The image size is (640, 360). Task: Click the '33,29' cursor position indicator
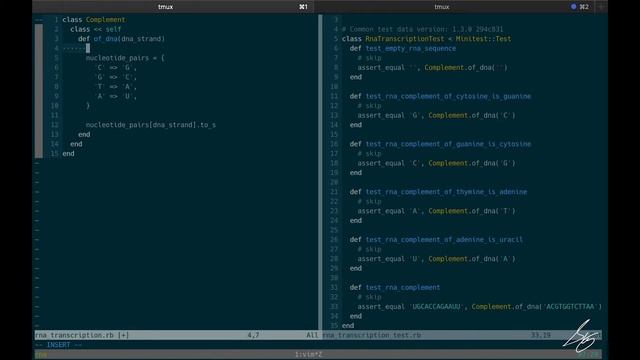click(541, 335)
